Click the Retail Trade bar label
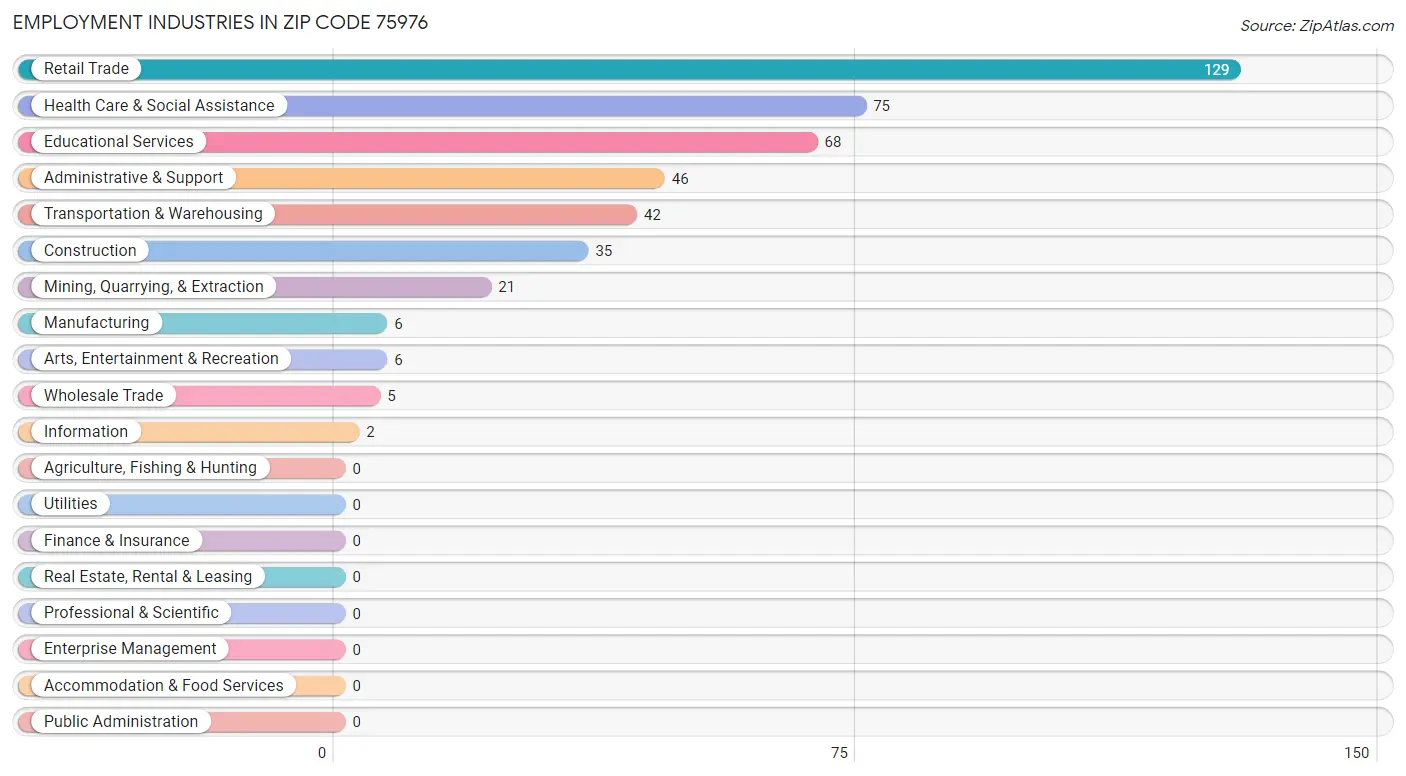1406x776 pixels. point(86,69)
